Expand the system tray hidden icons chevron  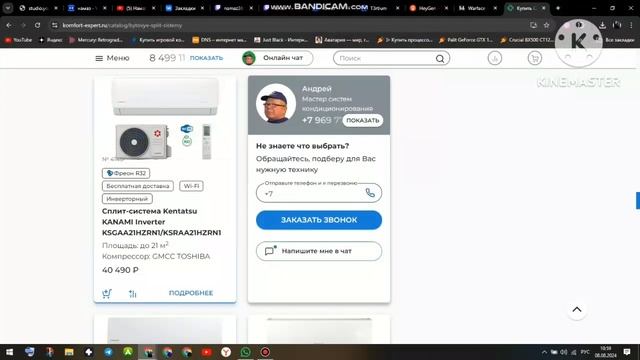[544, 352]
